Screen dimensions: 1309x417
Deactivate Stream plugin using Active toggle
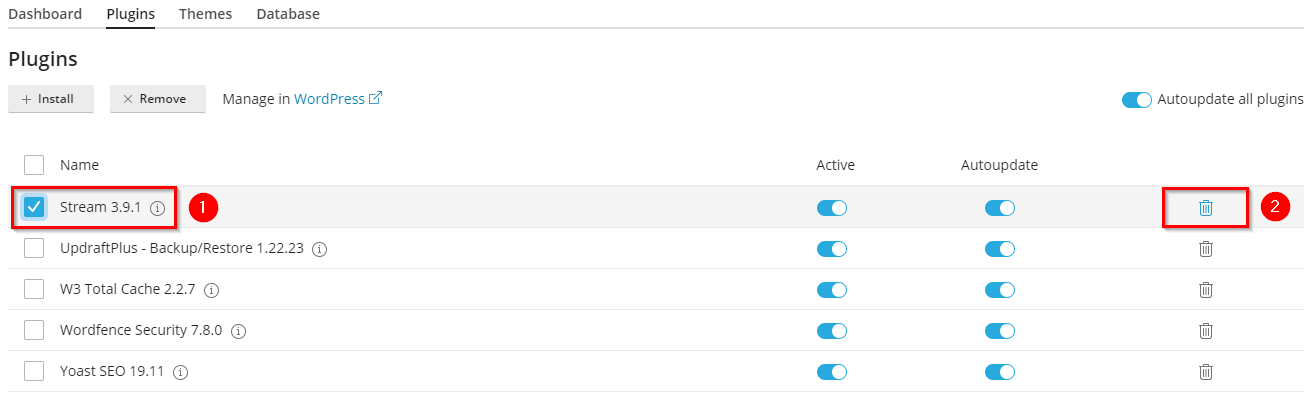click(x=832, y=208)
